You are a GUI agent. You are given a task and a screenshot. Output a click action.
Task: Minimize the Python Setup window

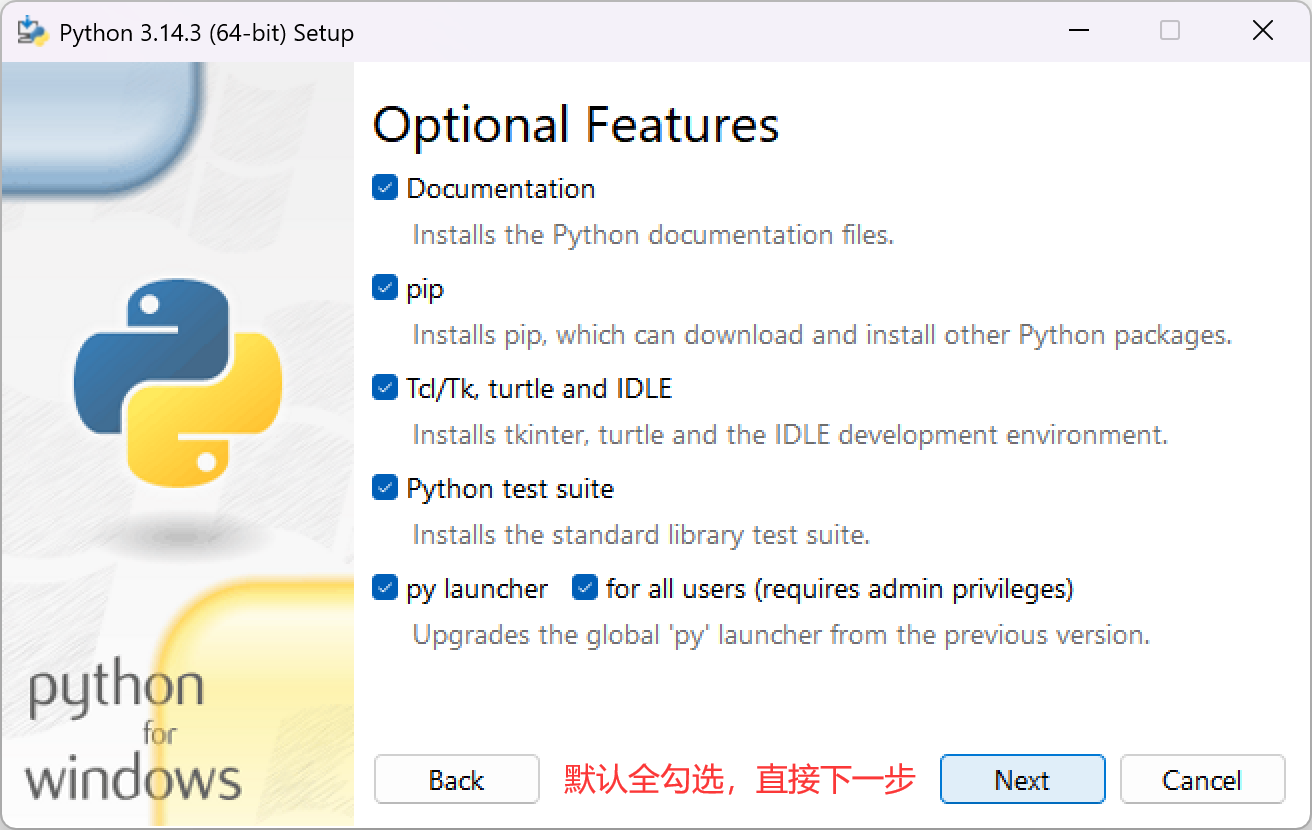[1078, 31]
